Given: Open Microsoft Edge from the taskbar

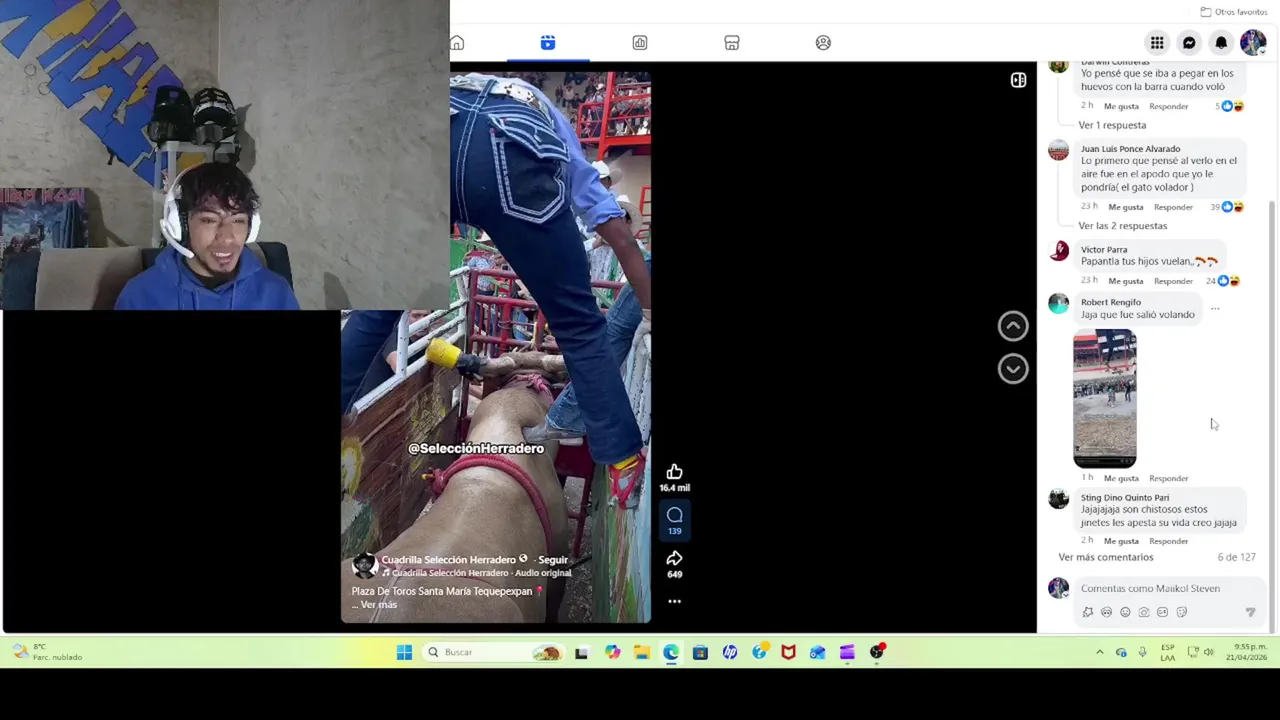Looking at the screenshot, I should 671,652.
